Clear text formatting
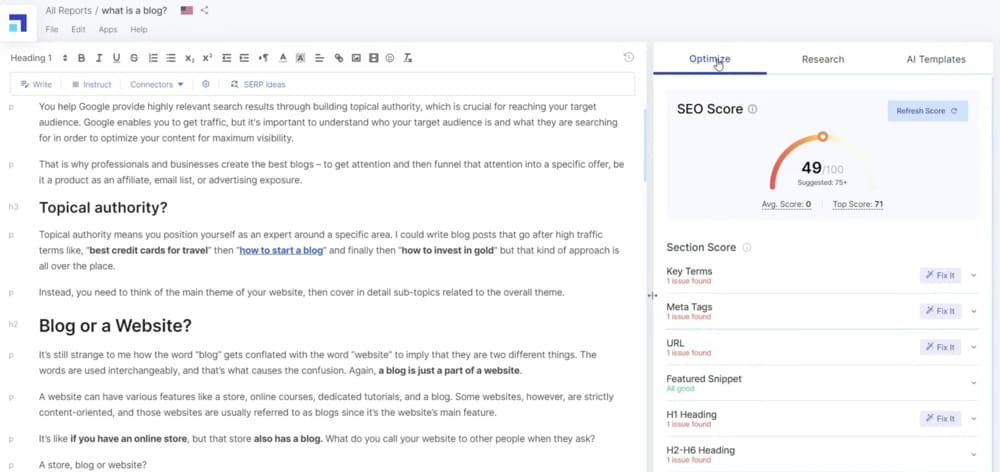 [408, 58]
